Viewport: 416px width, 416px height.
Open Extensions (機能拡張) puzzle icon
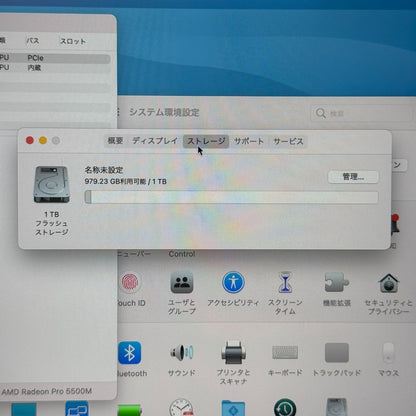click(x=337, y=283)
